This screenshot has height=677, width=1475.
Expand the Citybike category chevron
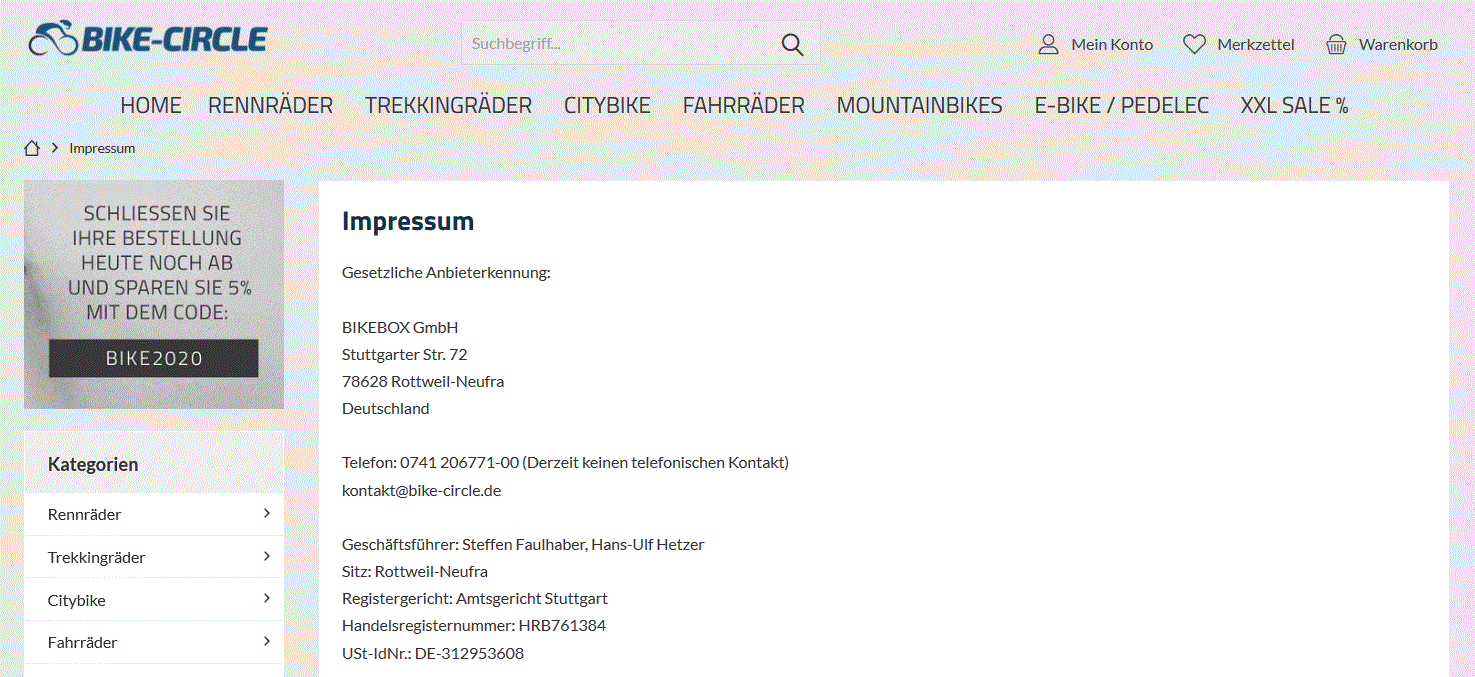coord(267,599)
